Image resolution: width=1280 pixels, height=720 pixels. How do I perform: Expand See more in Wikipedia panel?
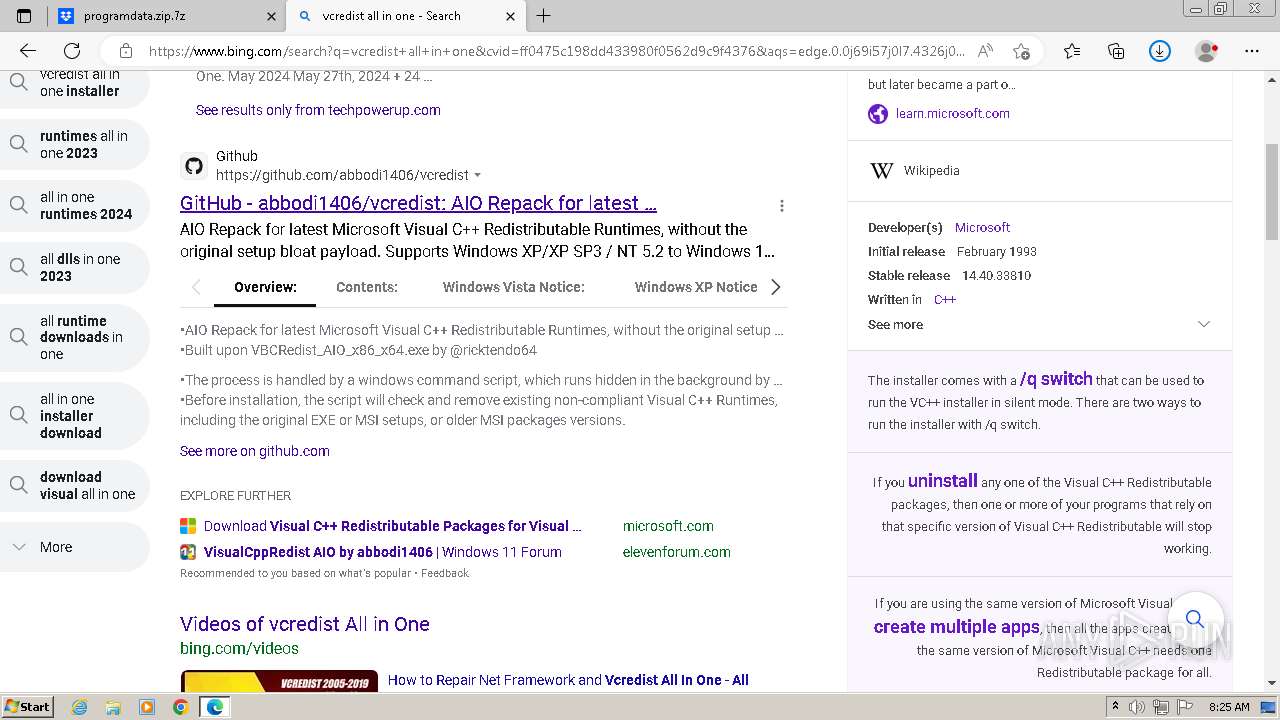tap(1039, 325)
